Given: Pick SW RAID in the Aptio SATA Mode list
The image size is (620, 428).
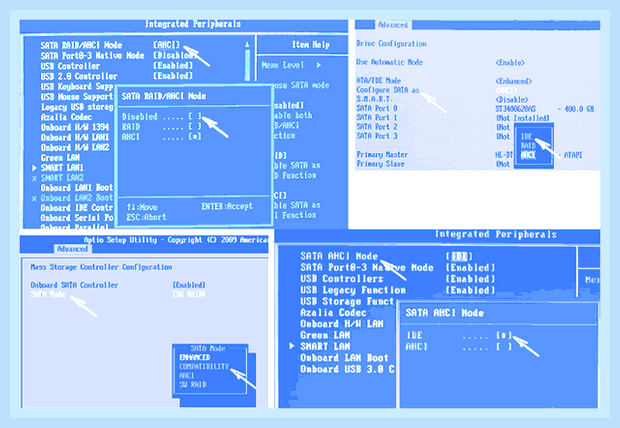Looking at the screenshot, I should 193,384.
